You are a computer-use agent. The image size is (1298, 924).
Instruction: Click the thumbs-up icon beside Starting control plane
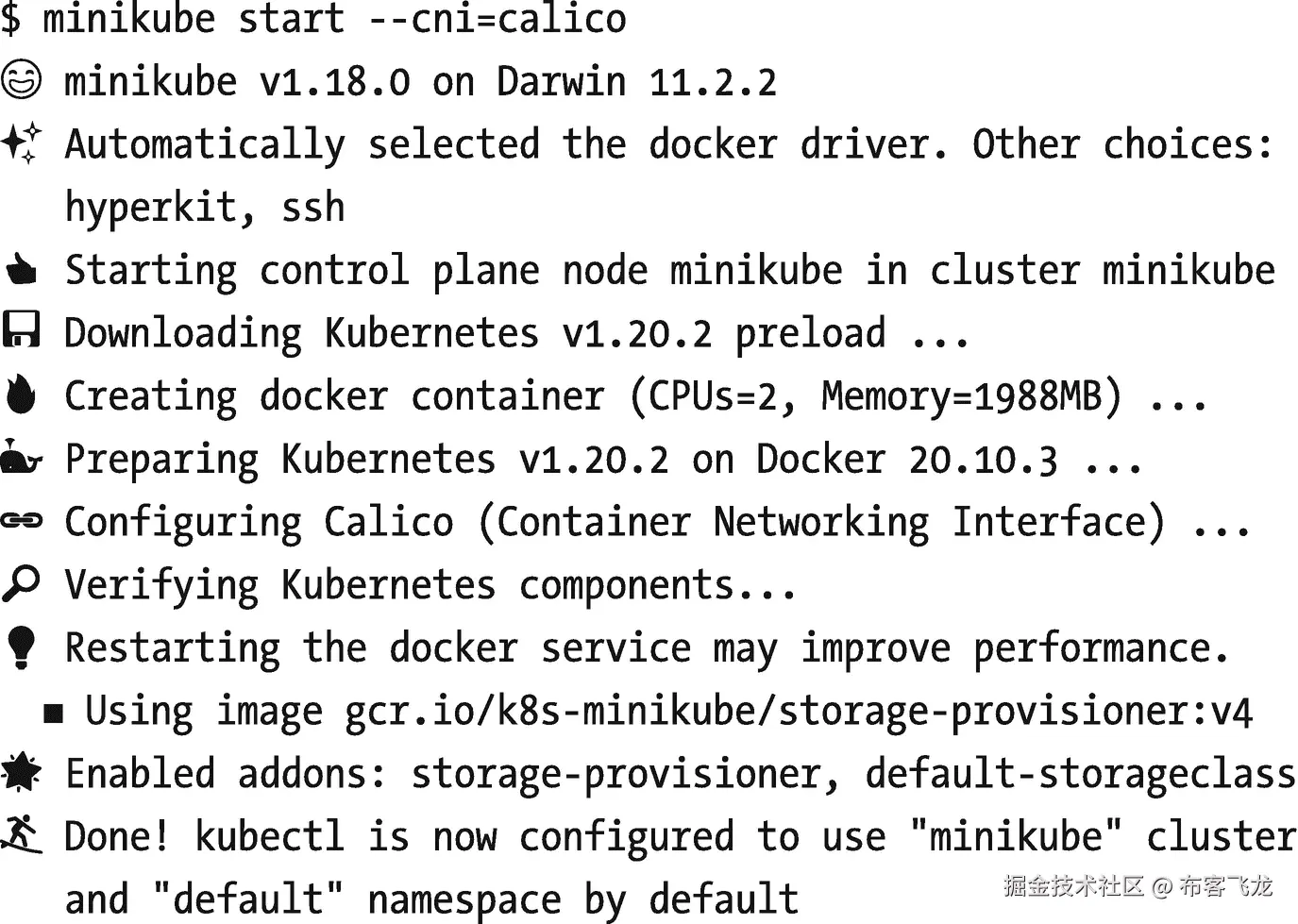coord(21,270)
